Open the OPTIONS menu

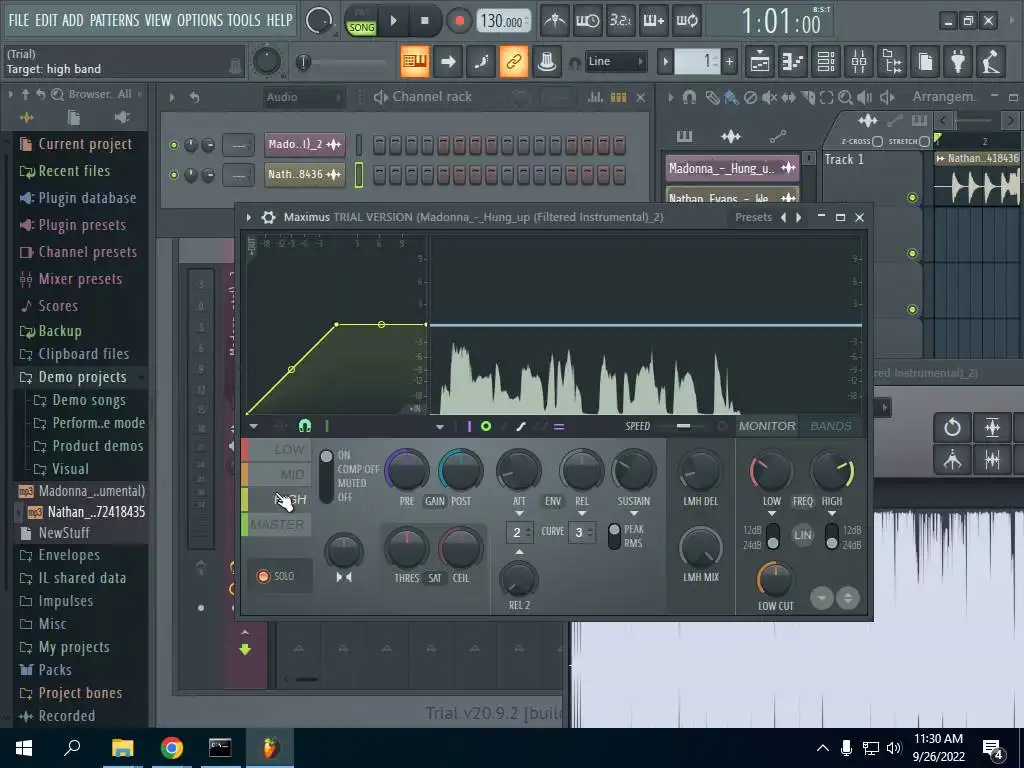200,20
